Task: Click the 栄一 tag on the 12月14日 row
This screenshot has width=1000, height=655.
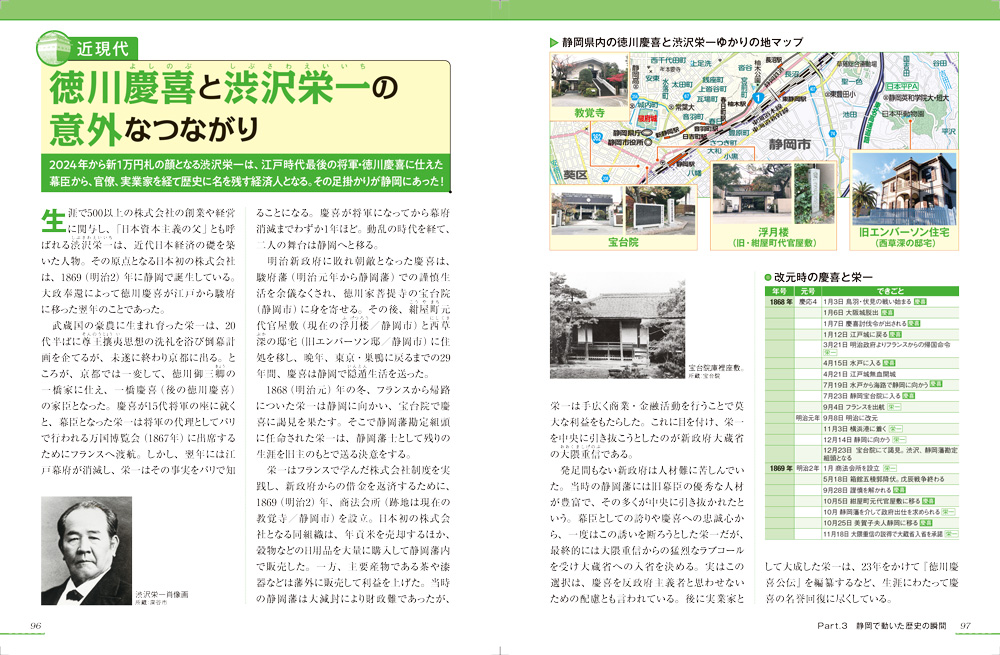Action: click(899, 440)
